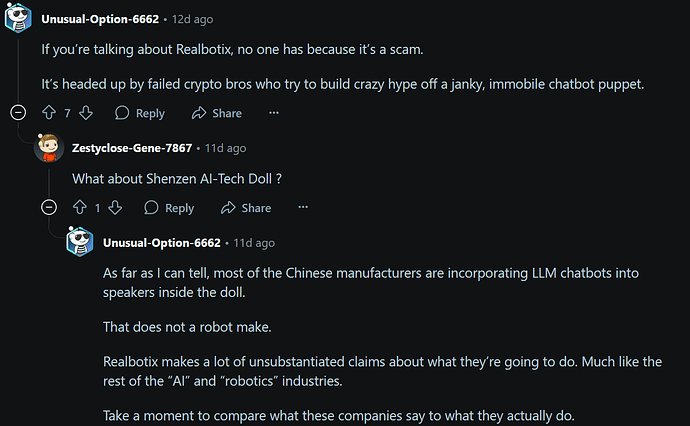
Task: Click the speech bubble icon under the Shenzen comment
Action: [x=151, y=207]
